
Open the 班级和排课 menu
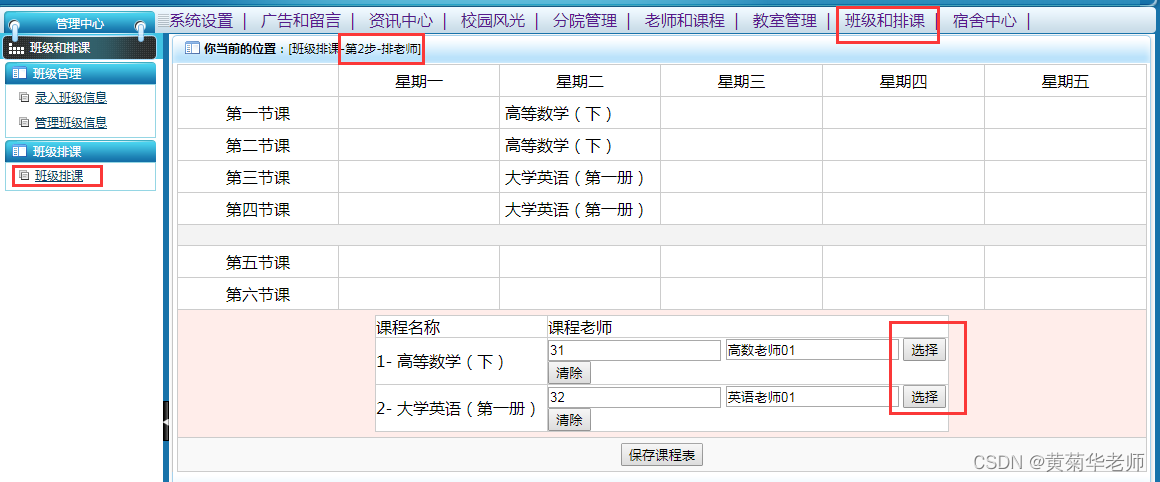click(x=885, y=21)
